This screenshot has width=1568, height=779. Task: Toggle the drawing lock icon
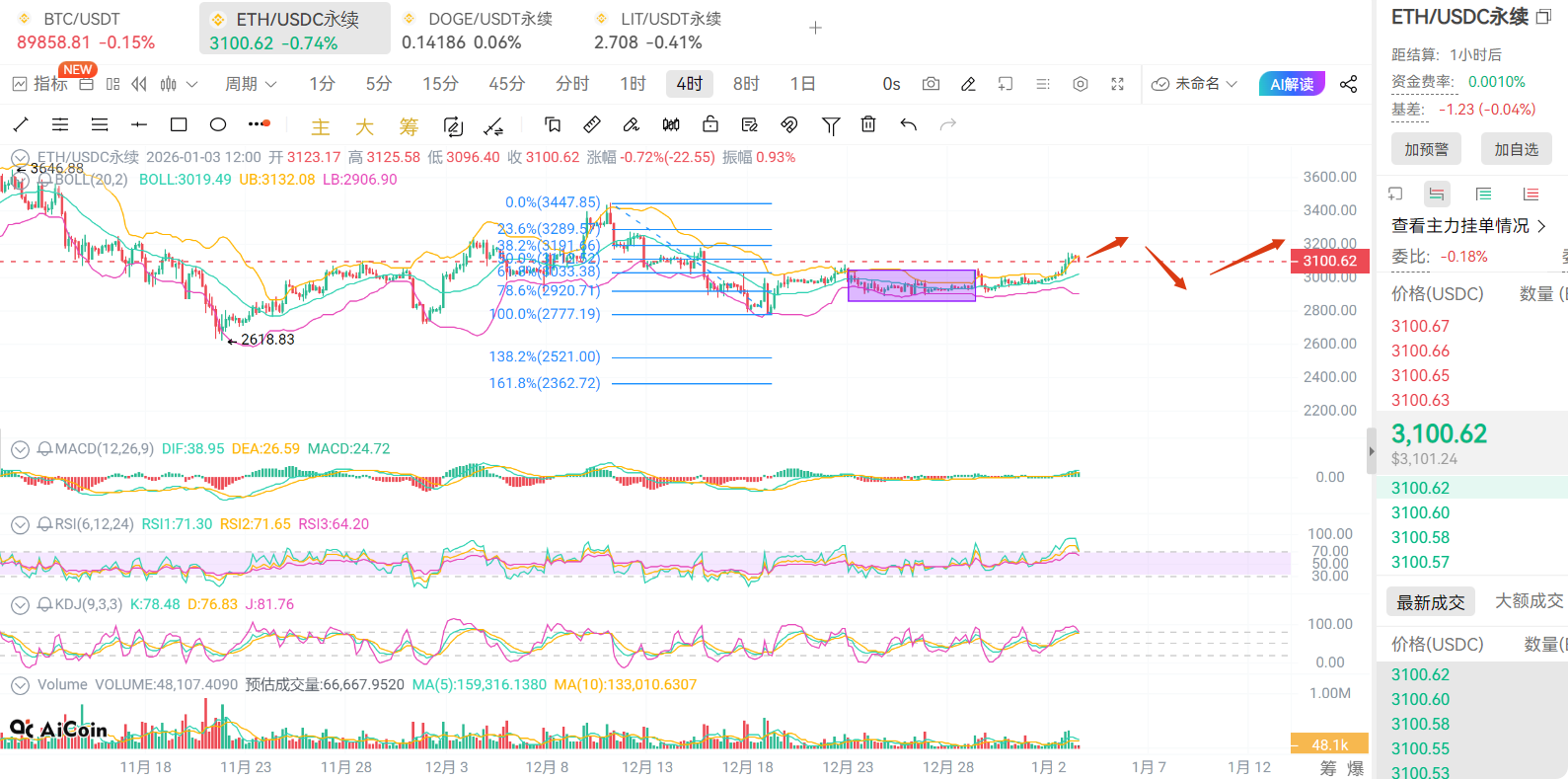[710, 124]
